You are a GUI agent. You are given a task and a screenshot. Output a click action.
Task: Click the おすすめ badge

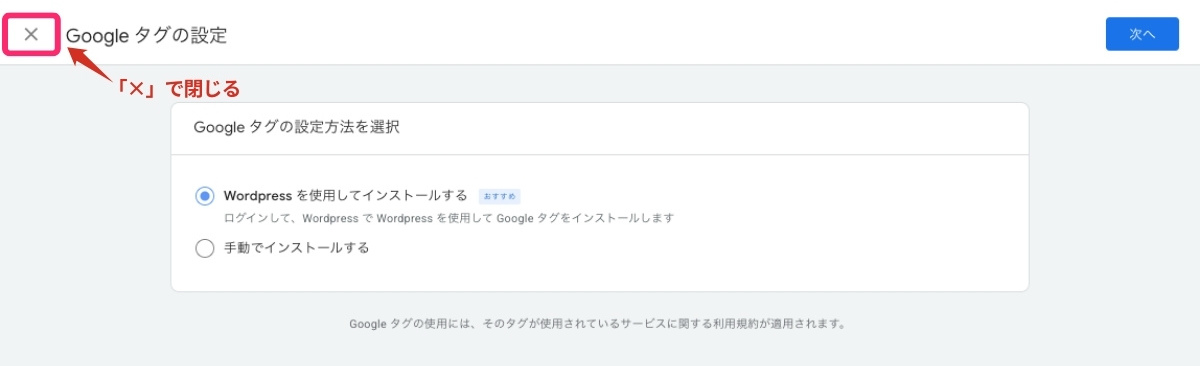500,196
